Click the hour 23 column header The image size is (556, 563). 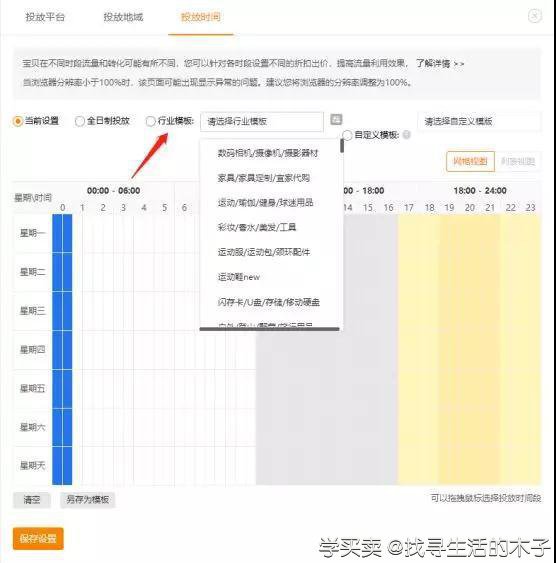531,208
